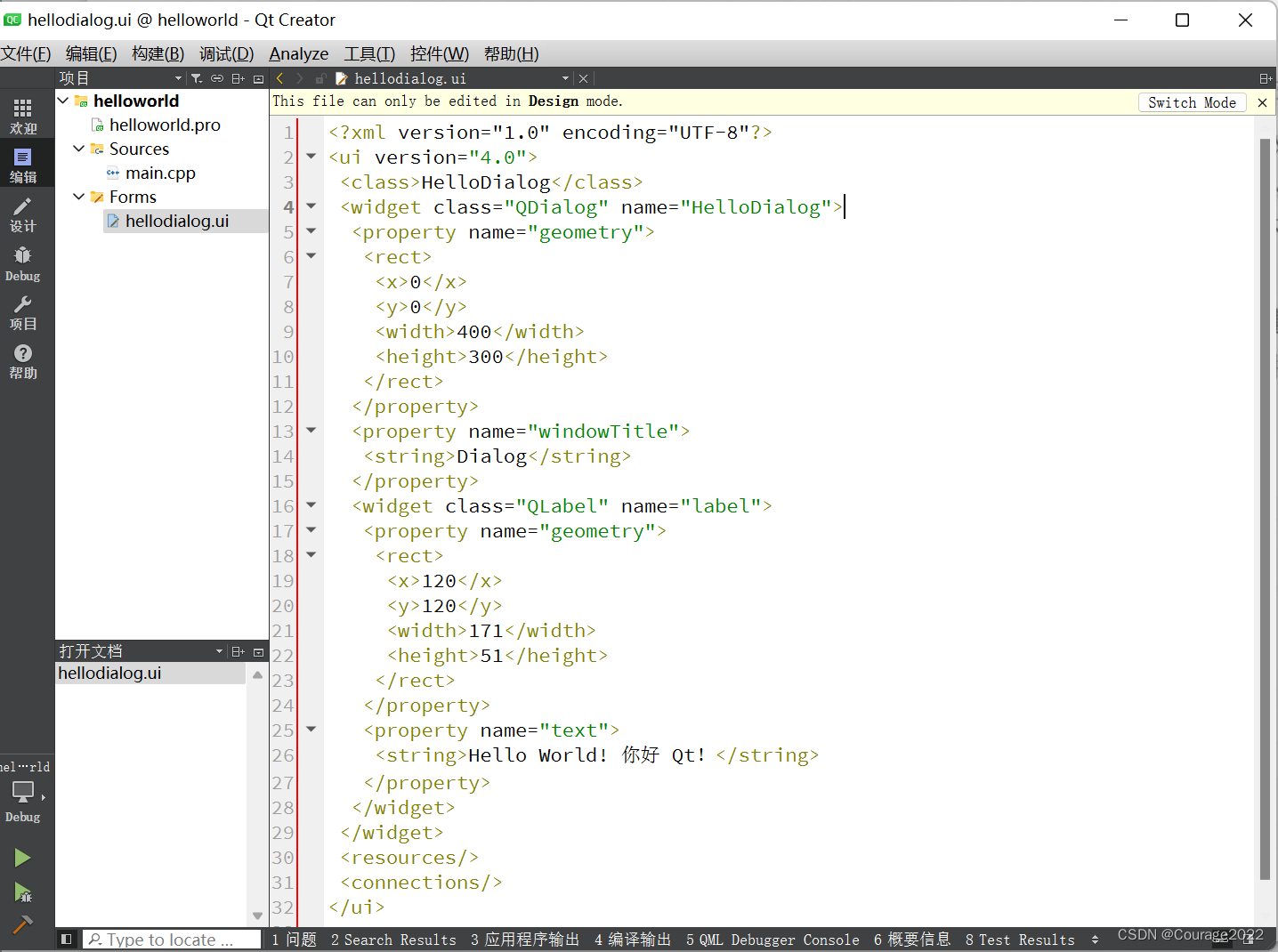Open the 5 QML Debugger Console pane

[x=772, y=940]
